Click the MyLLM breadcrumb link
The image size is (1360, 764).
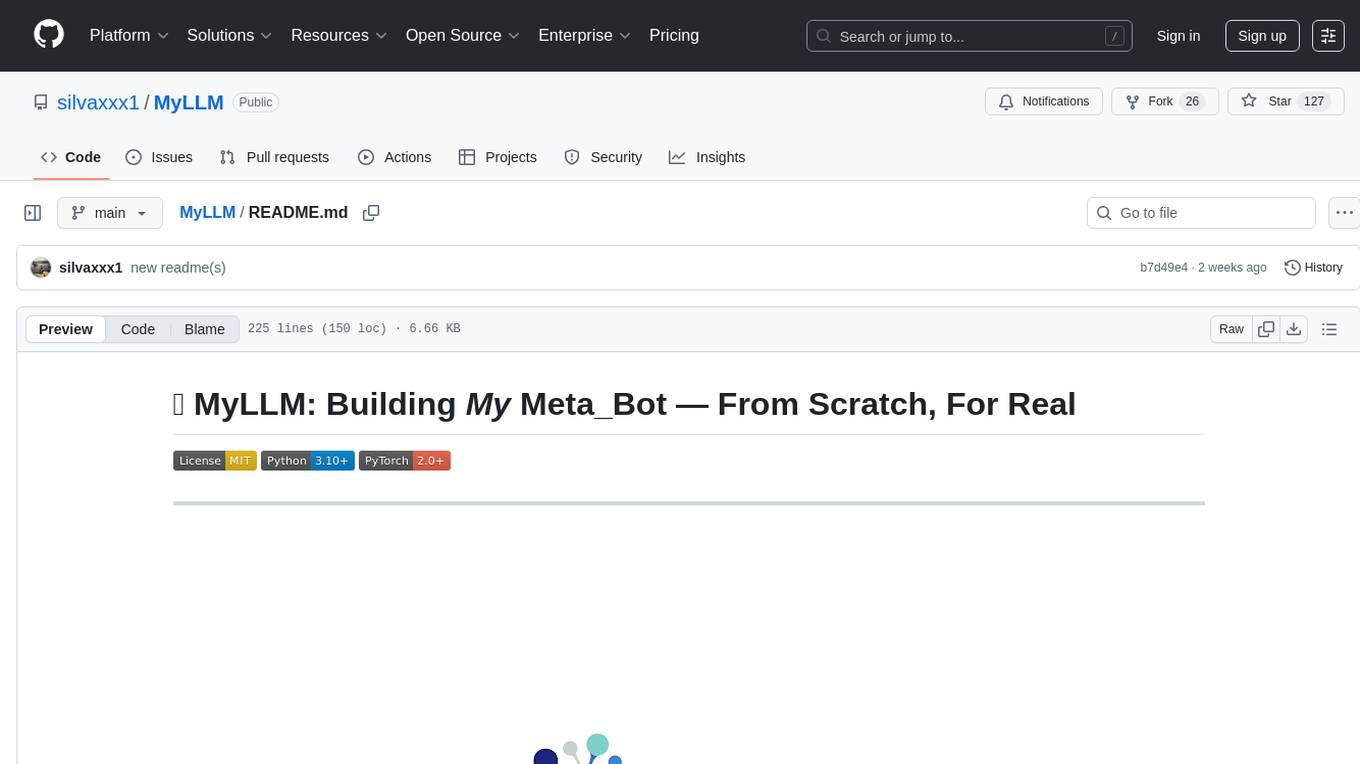(x=207, y=212)
